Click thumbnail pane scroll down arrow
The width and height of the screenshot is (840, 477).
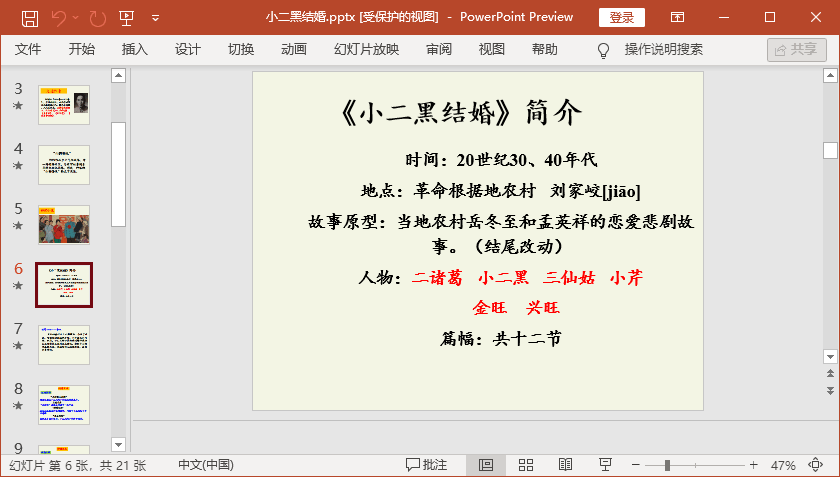tap(118, 444)
